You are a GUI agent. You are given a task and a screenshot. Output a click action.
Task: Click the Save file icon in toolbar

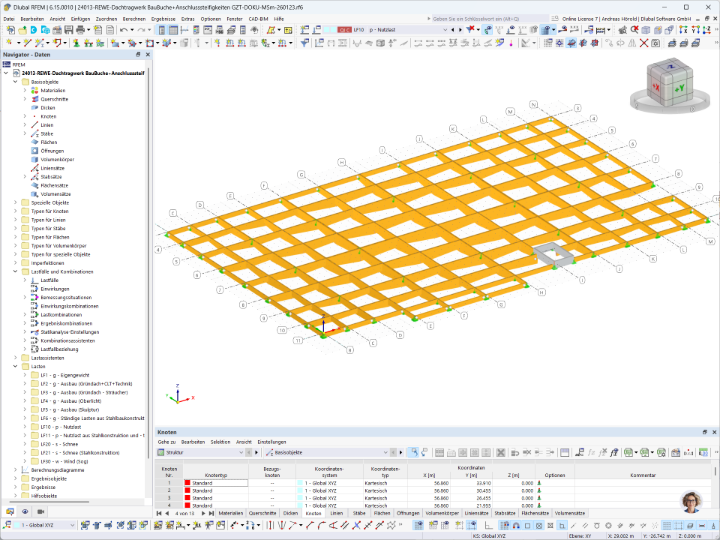68,30
